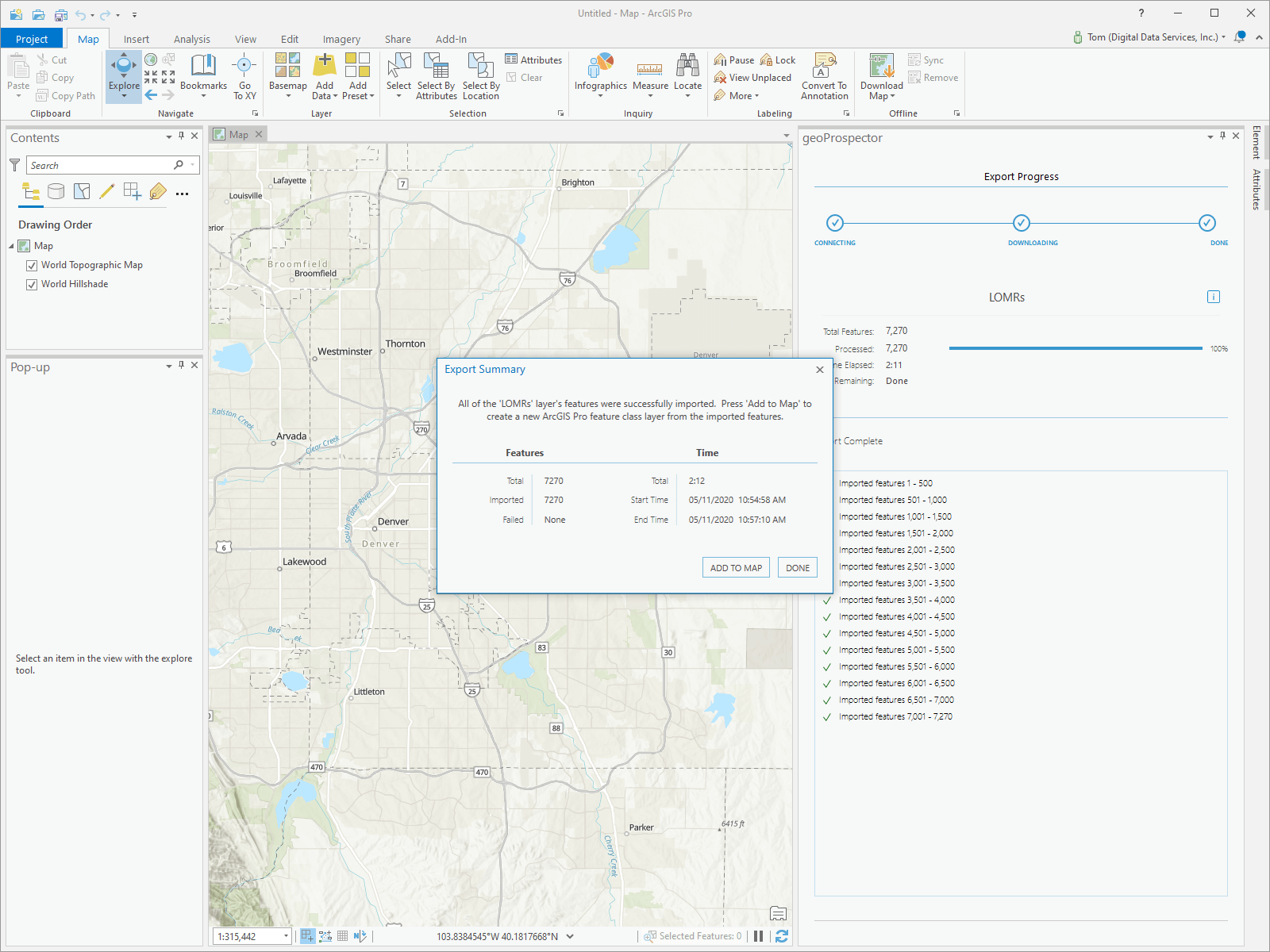Click DONE in Export Summary

[x=798, y=568]
